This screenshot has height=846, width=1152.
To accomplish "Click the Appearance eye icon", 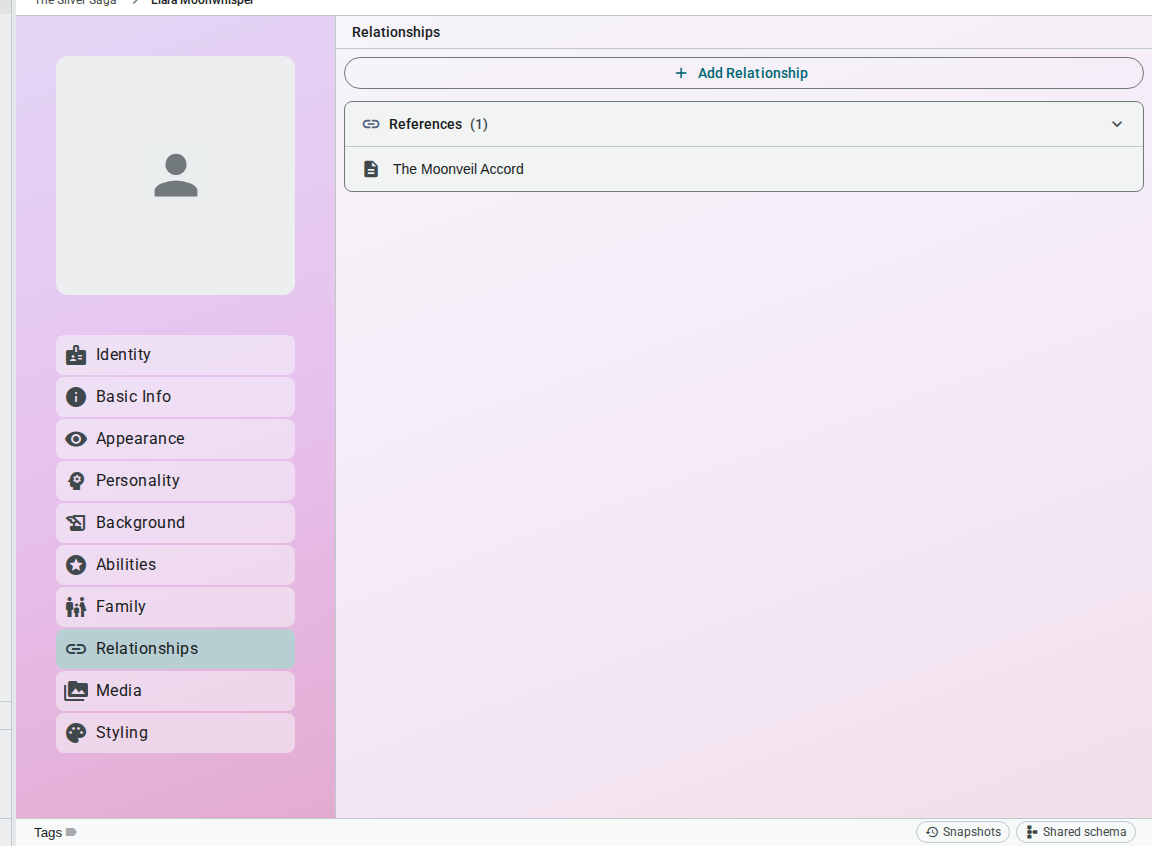I will [76, 439].
